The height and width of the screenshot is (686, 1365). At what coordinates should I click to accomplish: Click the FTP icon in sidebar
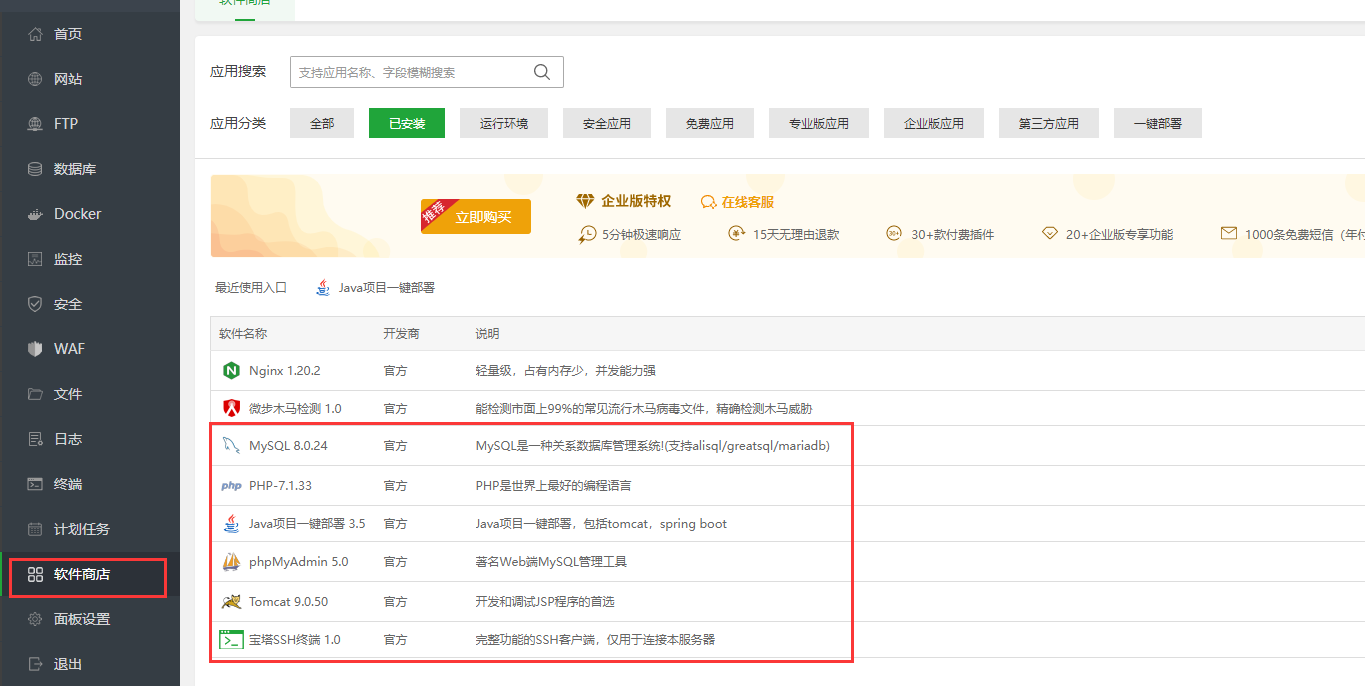(x=36, y=124)
